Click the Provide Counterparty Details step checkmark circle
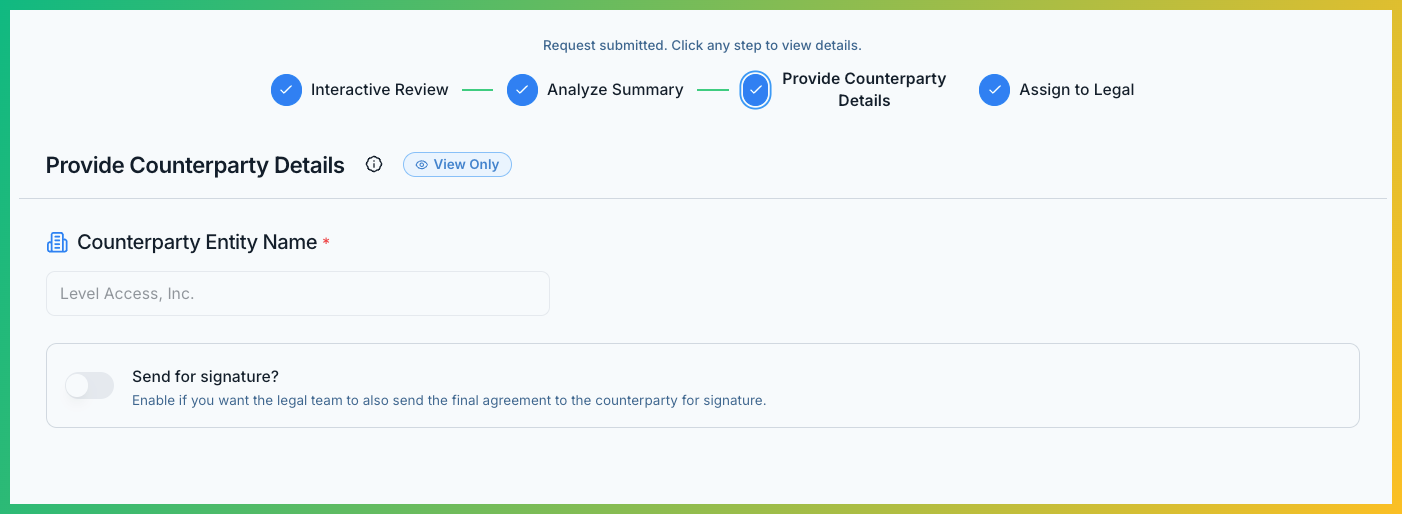The height and width of the screenshot is (514, 1402). pos(756,90)
